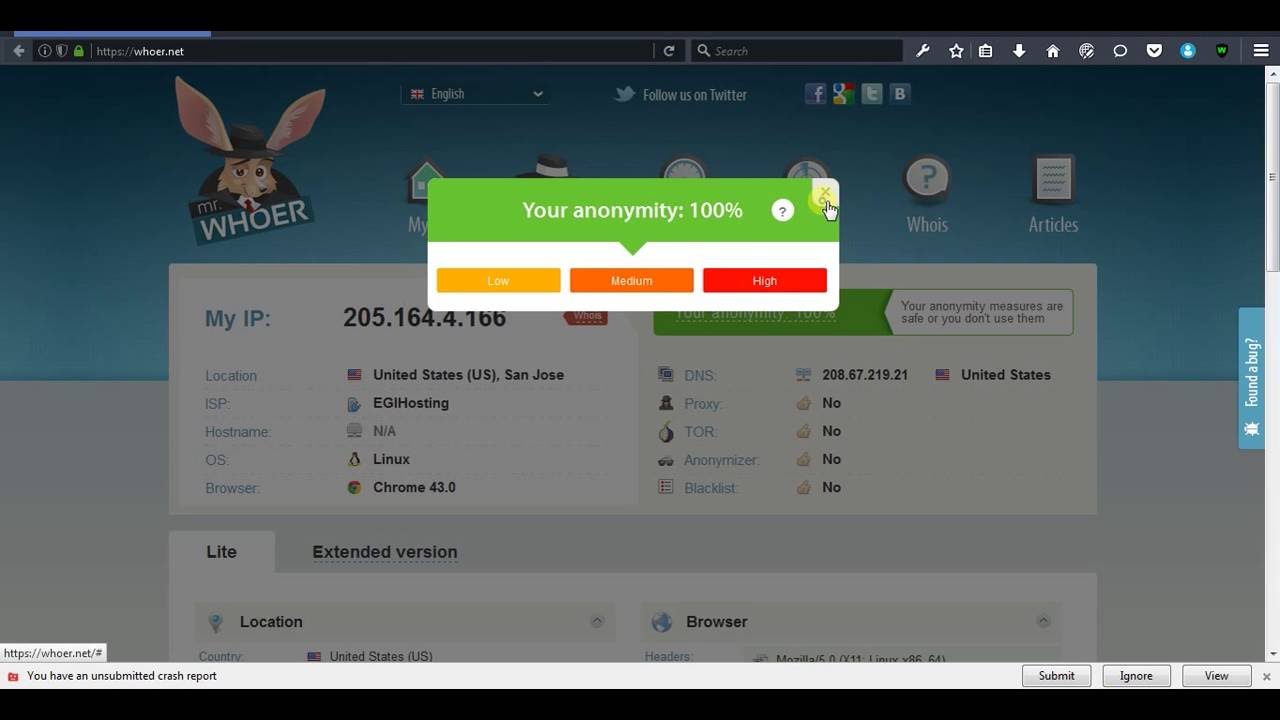Open whoer Twitter square icon
This screenshot has height=720, width=1280.
872,94
